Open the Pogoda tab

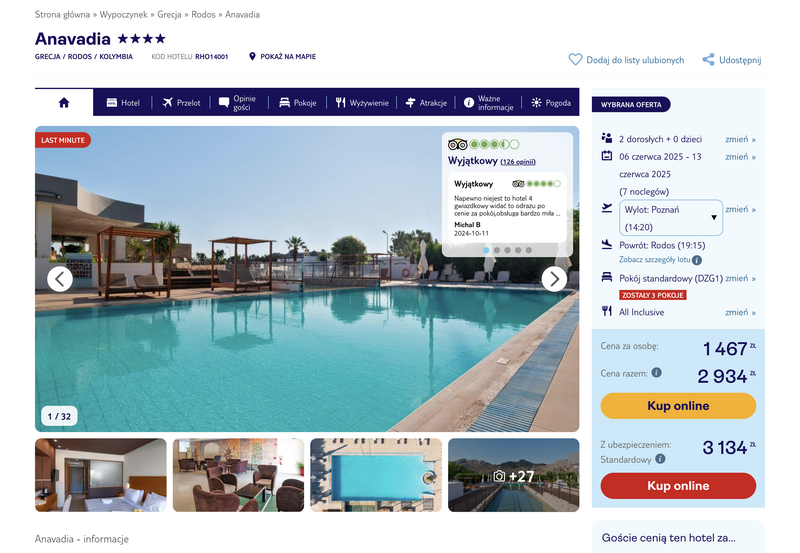coord(551,103)
